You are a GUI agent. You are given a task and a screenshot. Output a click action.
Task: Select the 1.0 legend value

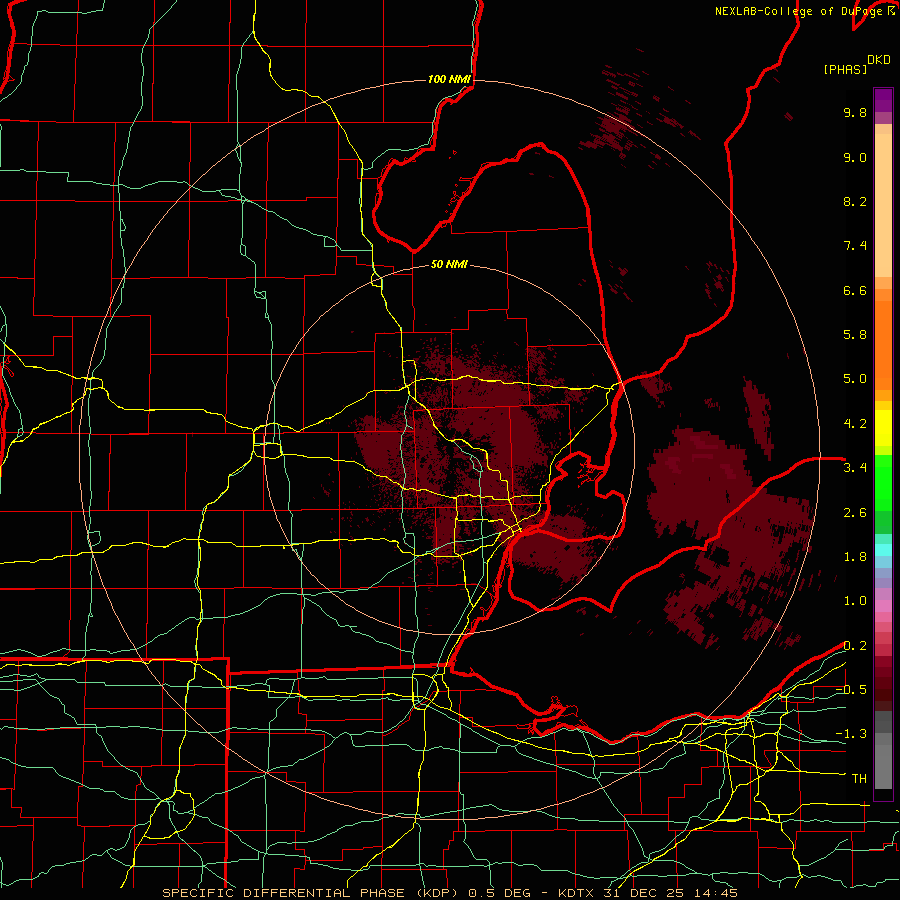(x=855, y=601)
